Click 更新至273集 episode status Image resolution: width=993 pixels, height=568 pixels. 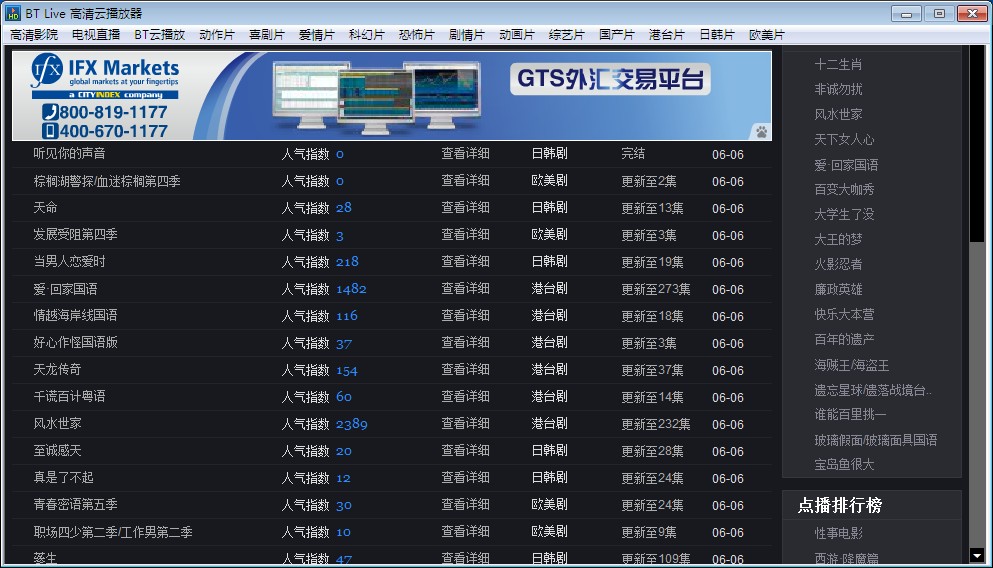pos(655,289)
